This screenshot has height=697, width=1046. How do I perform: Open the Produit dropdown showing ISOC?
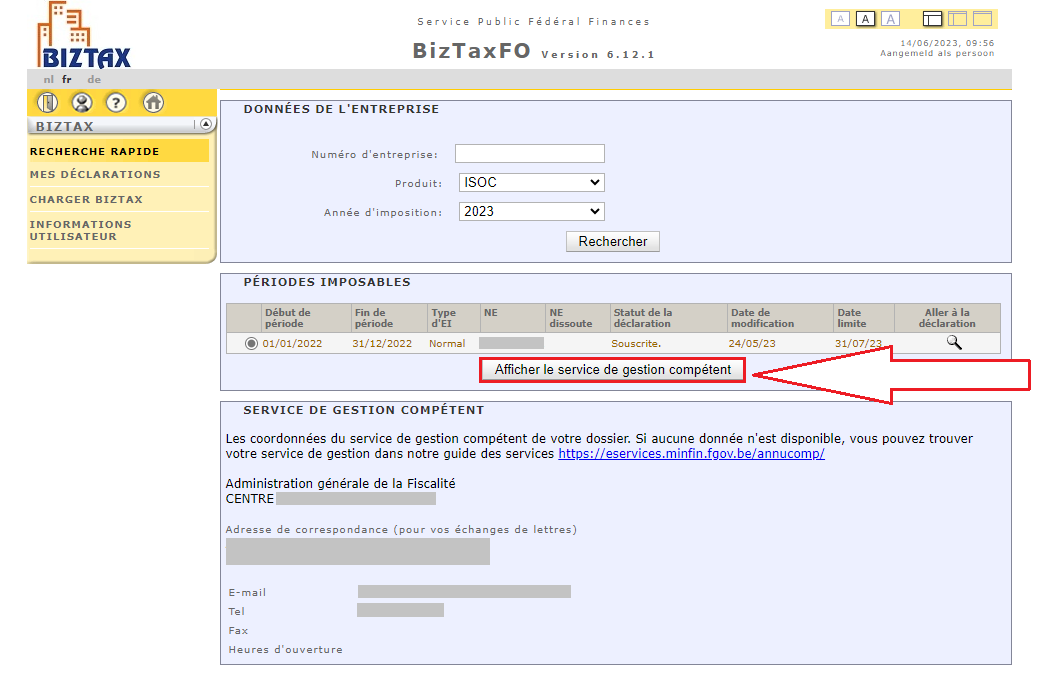click(x=532, y=183)
